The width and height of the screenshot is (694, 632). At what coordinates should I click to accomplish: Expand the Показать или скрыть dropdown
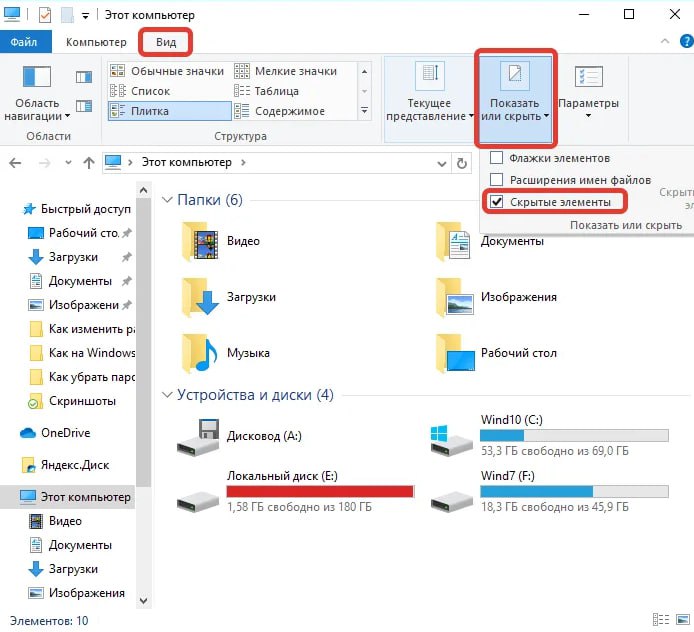pyautogui.click(x=515, y=97)
